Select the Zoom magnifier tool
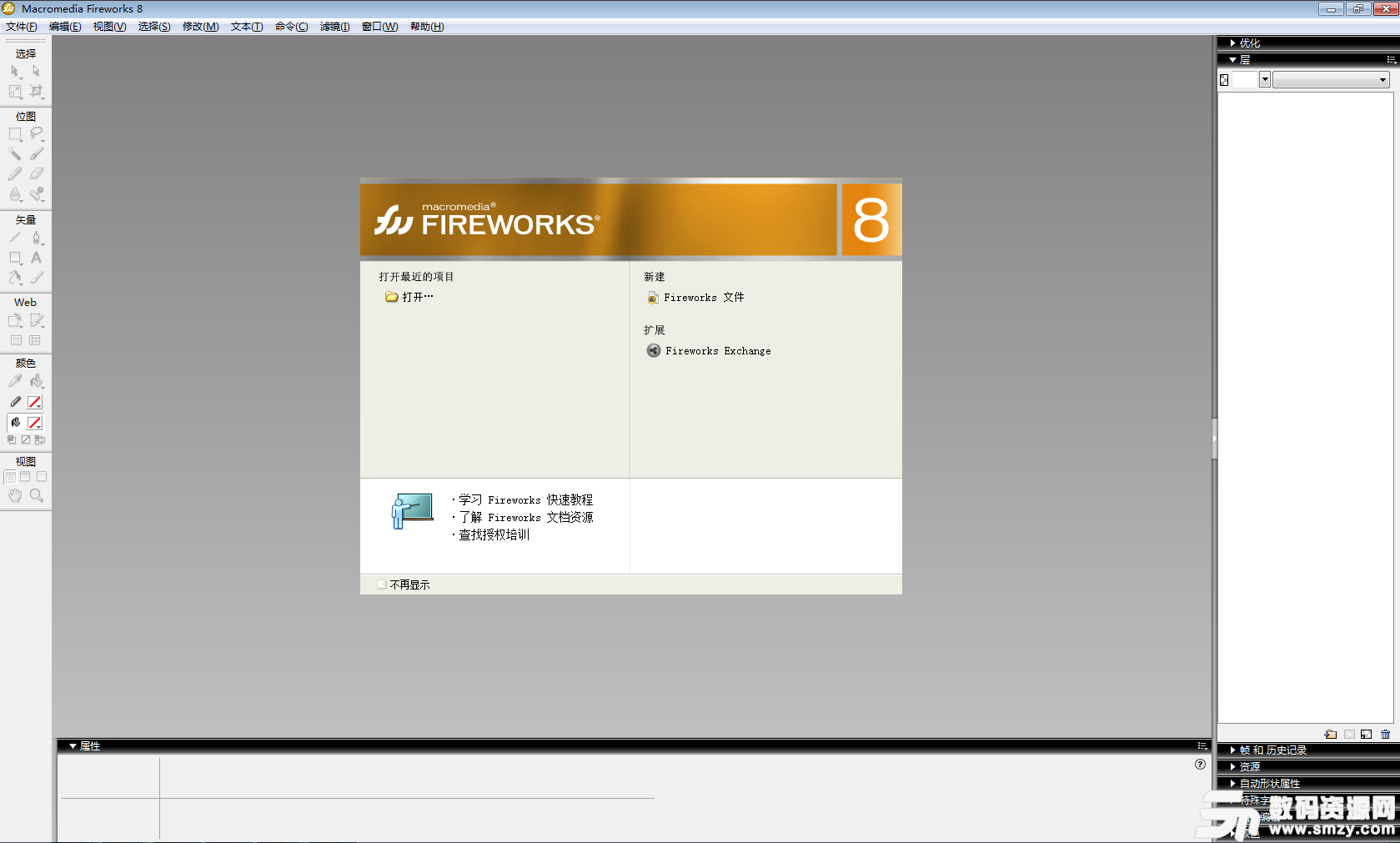The width and height of the screenshot is (1400, 843). tap(36, 495)
